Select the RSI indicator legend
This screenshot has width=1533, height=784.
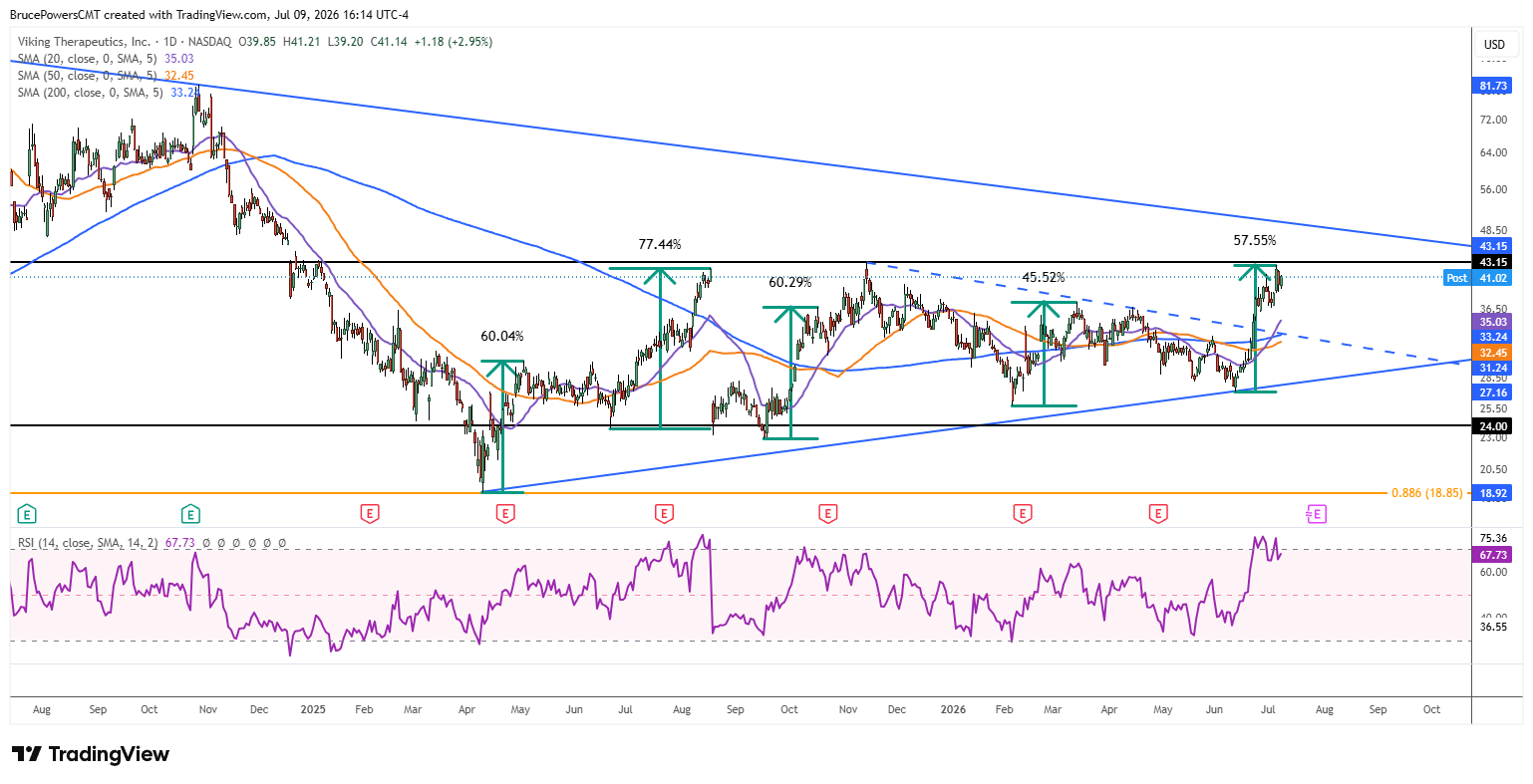pyautogui.click(x=153, y=543)
